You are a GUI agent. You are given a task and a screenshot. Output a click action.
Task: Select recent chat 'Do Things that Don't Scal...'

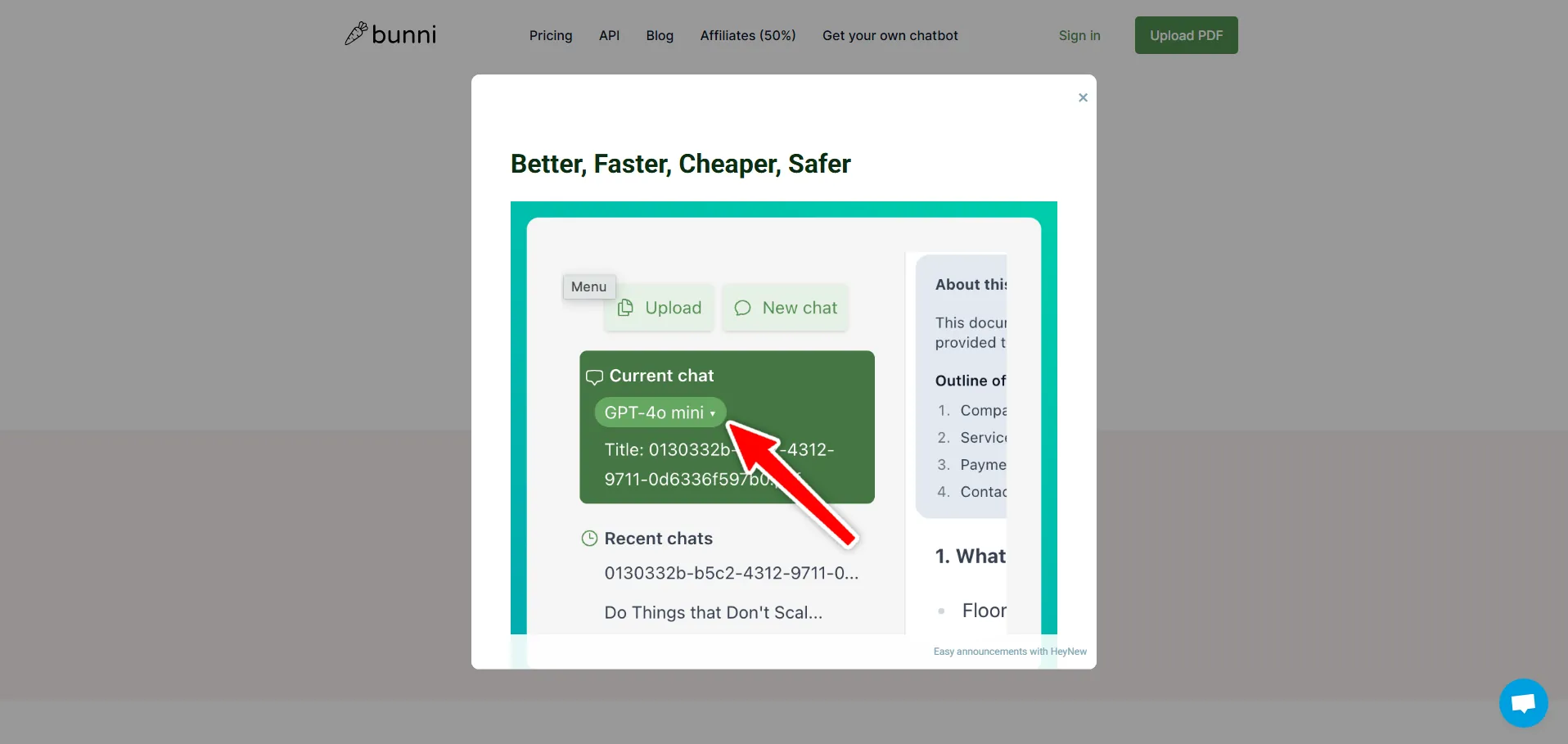[713, 612]
